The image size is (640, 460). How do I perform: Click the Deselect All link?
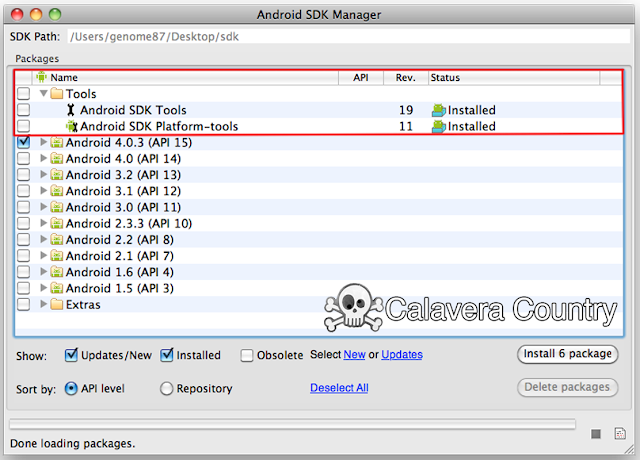tap(339, 387)
